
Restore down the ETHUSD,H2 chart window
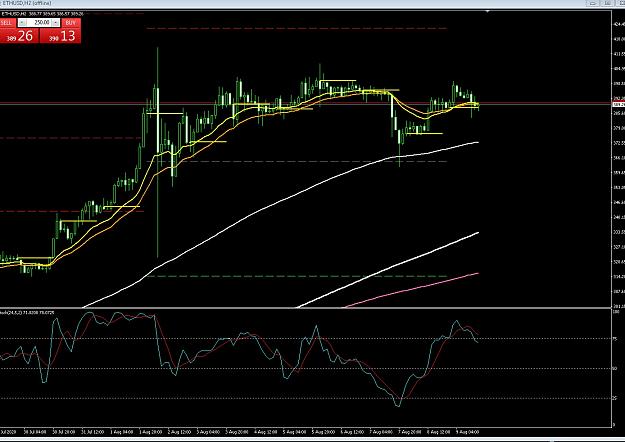607,3
